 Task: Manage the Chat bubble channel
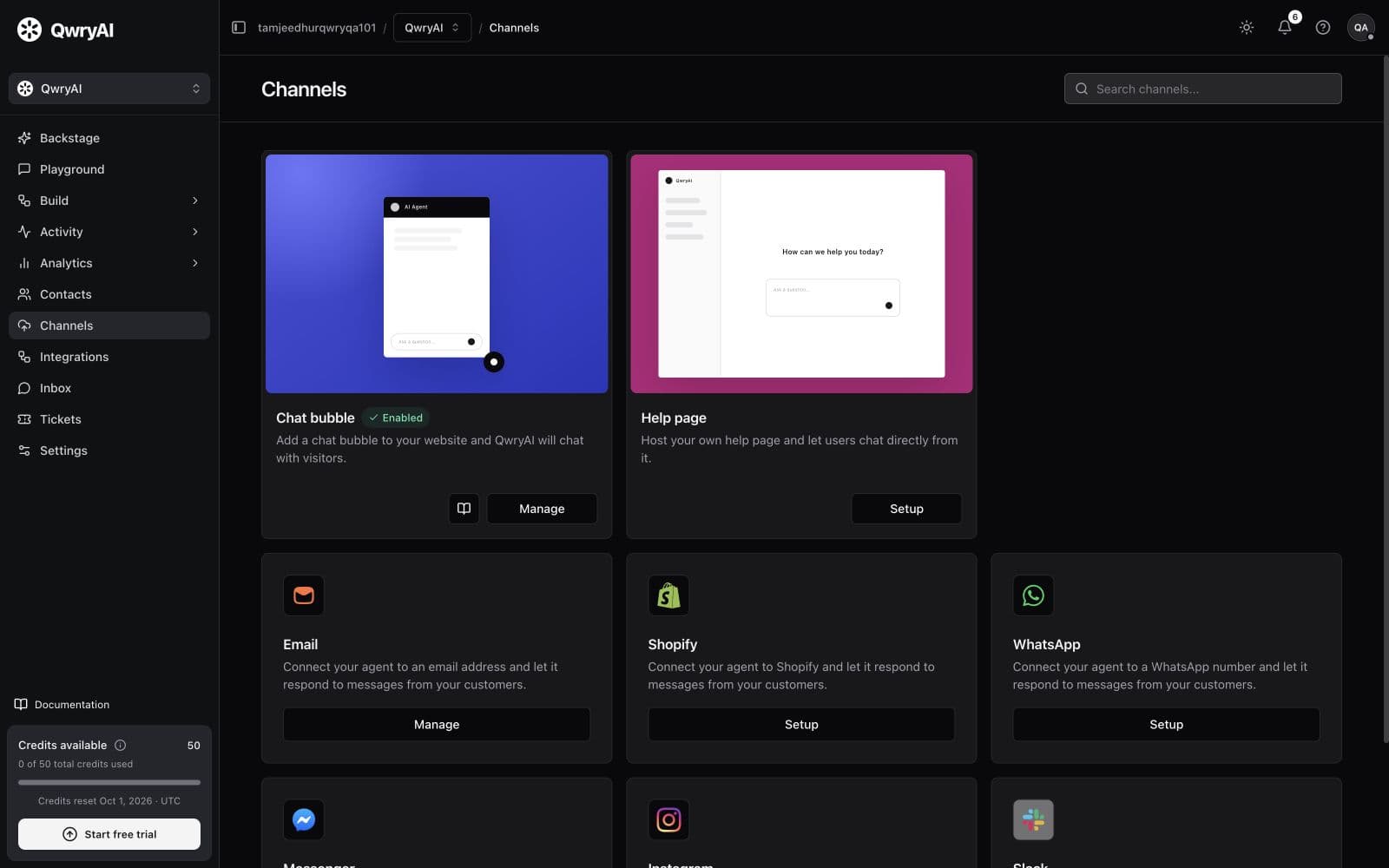[542, 509]
